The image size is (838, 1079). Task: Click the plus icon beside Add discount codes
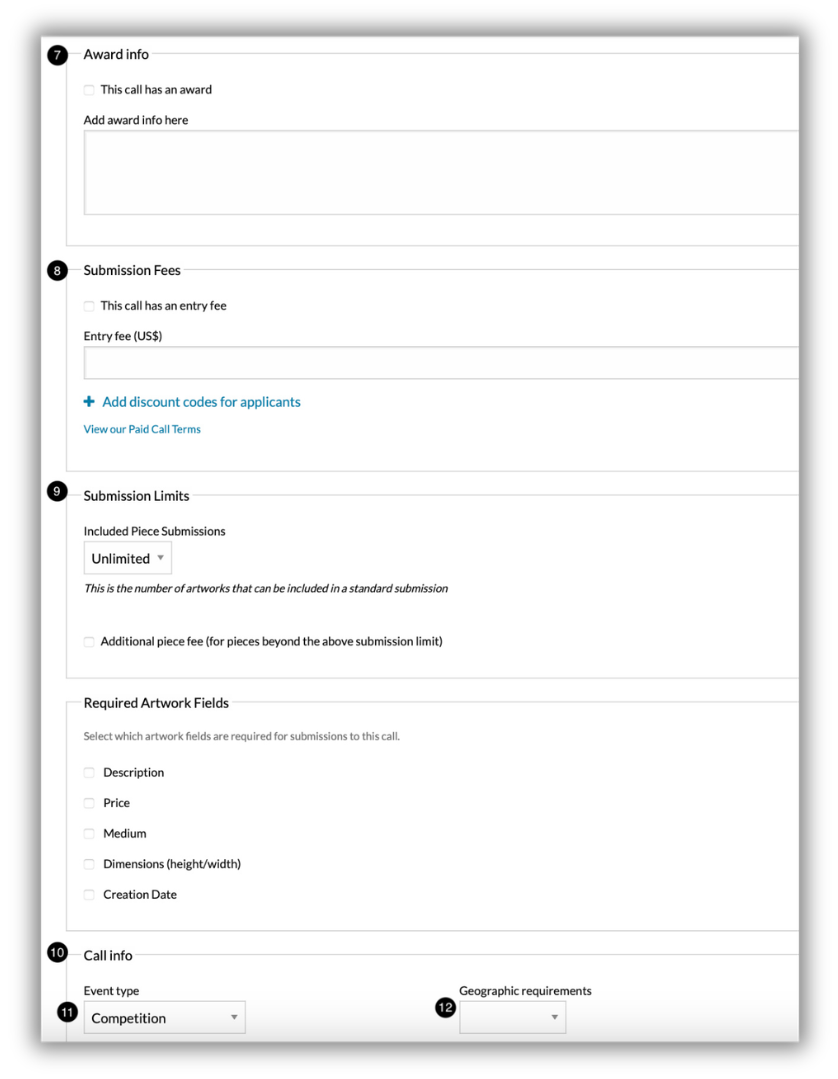89,401
